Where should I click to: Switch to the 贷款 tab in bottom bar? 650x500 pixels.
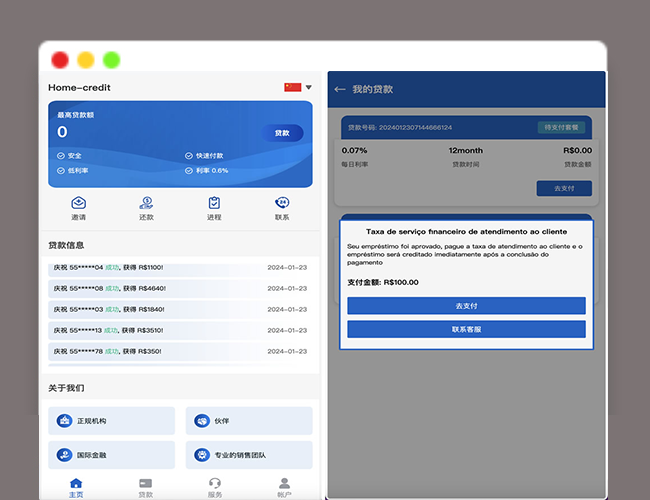click(x=145, y=487)
